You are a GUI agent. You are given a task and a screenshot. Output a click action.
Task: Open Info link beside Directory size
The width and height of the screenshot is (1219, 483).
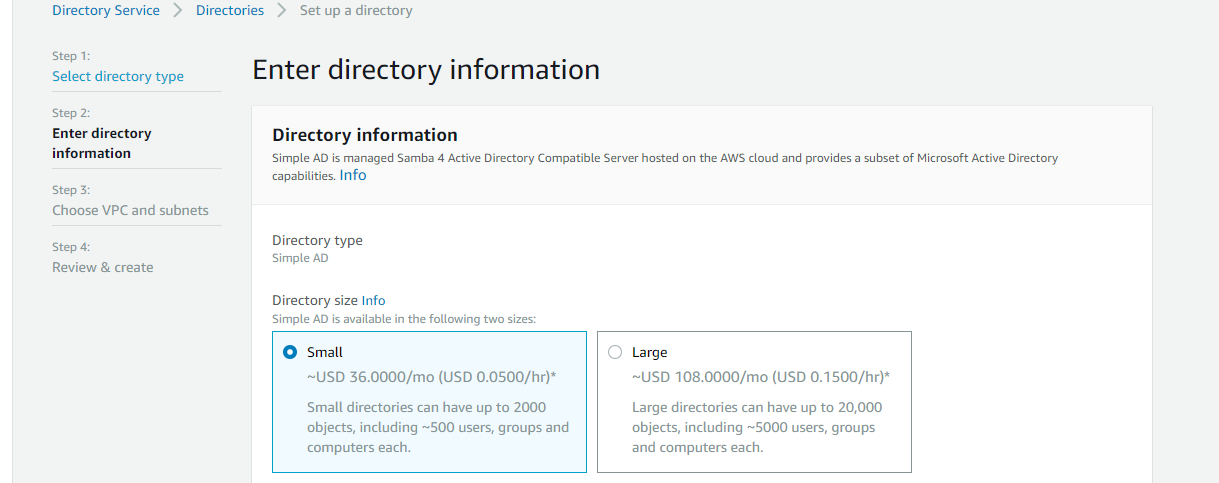[x=373, y=300]
